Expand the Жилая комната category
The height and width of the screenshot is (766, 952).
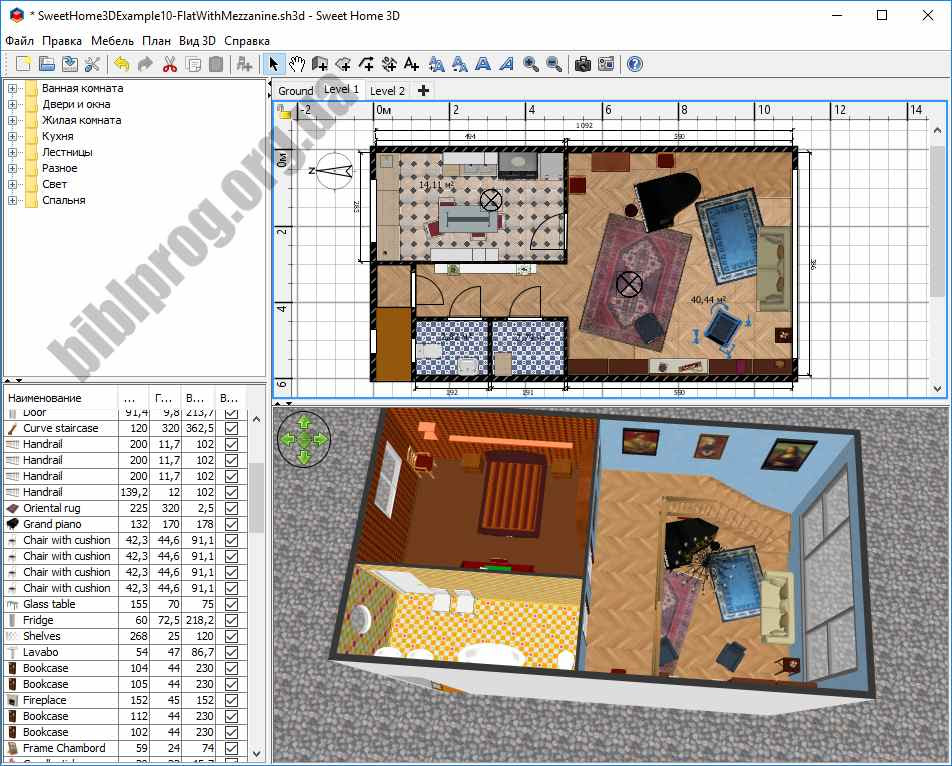click(x=12, y=120)
